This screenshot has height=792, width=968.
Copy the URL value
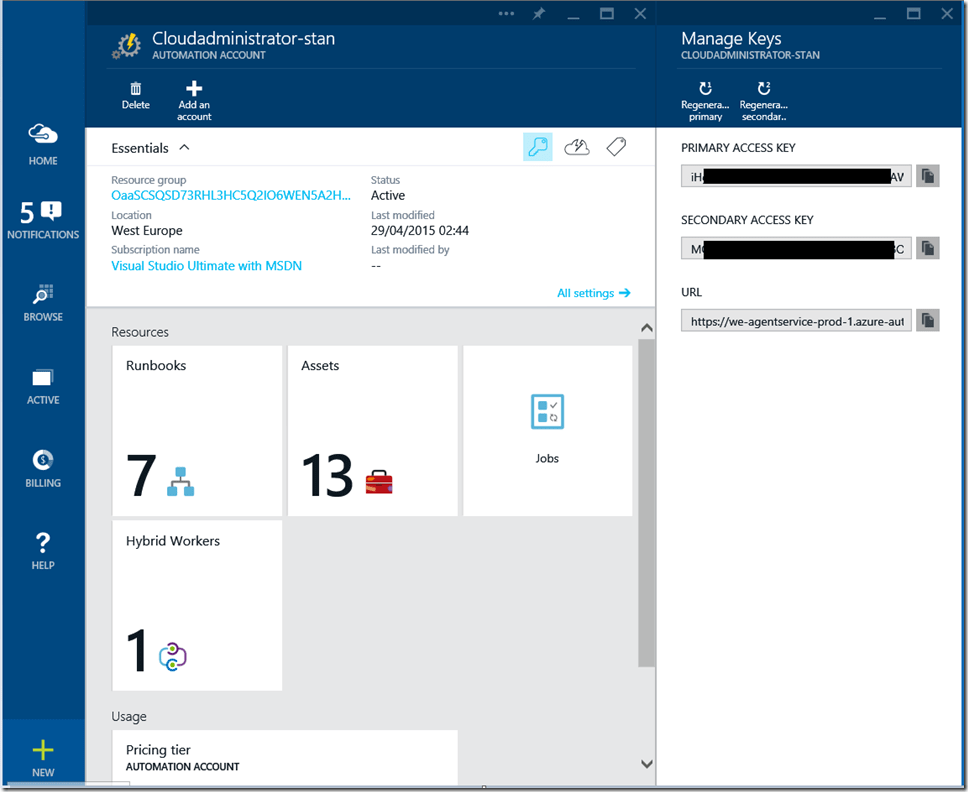tap(927, 321)
